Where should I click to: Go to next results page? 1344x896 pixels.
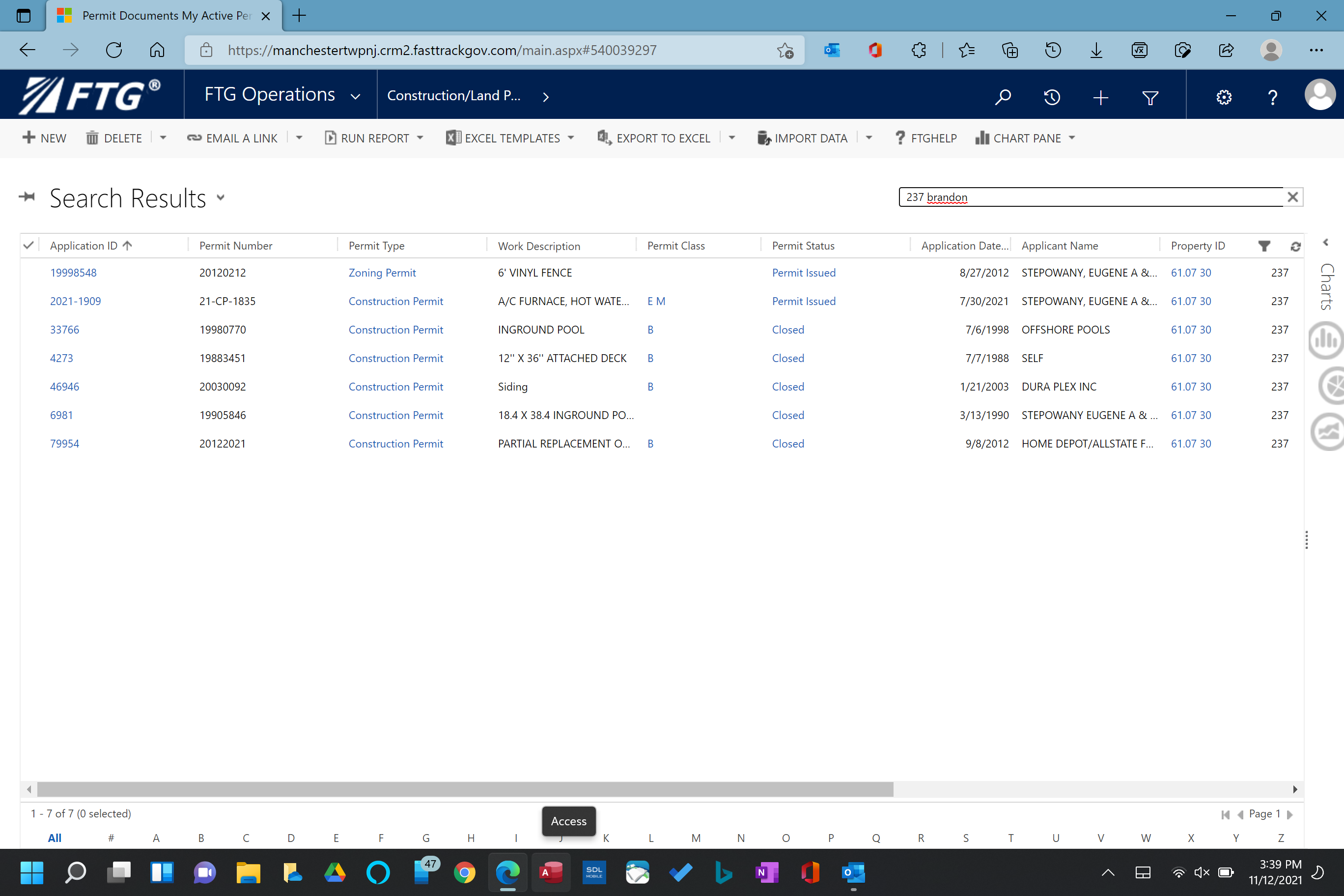click(x=1289, y=814)
